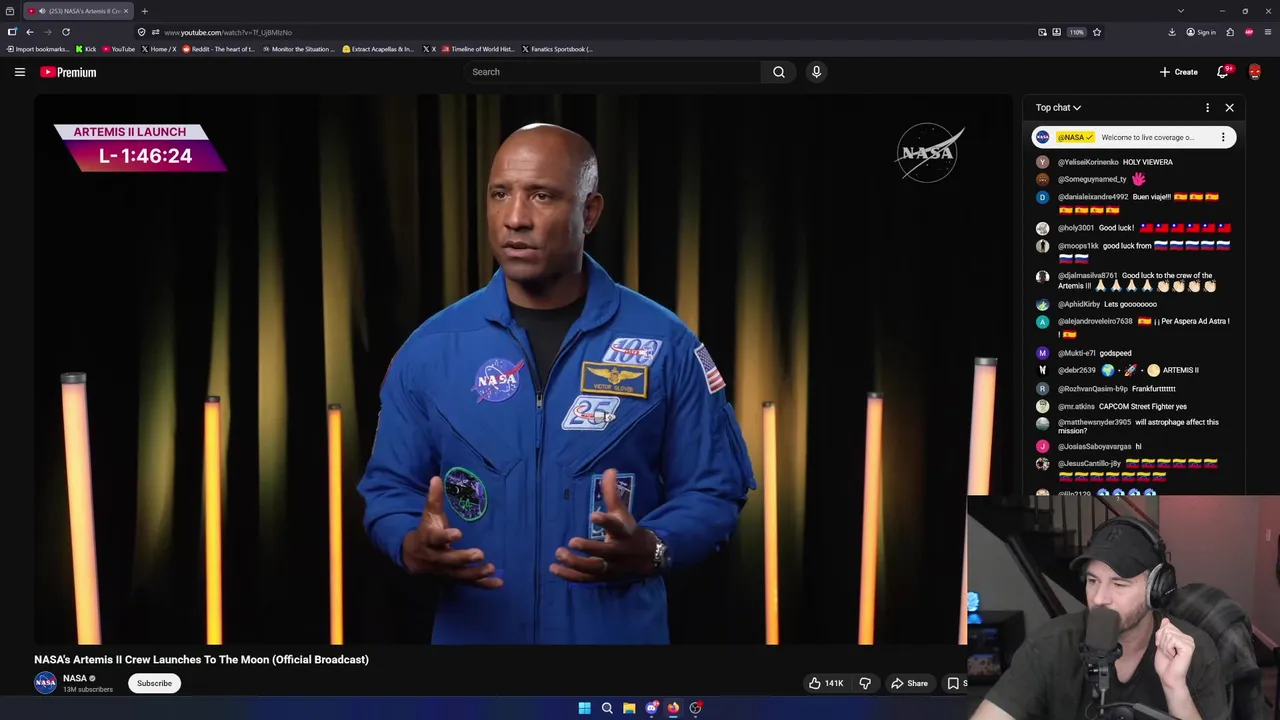Go back to previous page
1280x720 pixels.
[29, 32]
